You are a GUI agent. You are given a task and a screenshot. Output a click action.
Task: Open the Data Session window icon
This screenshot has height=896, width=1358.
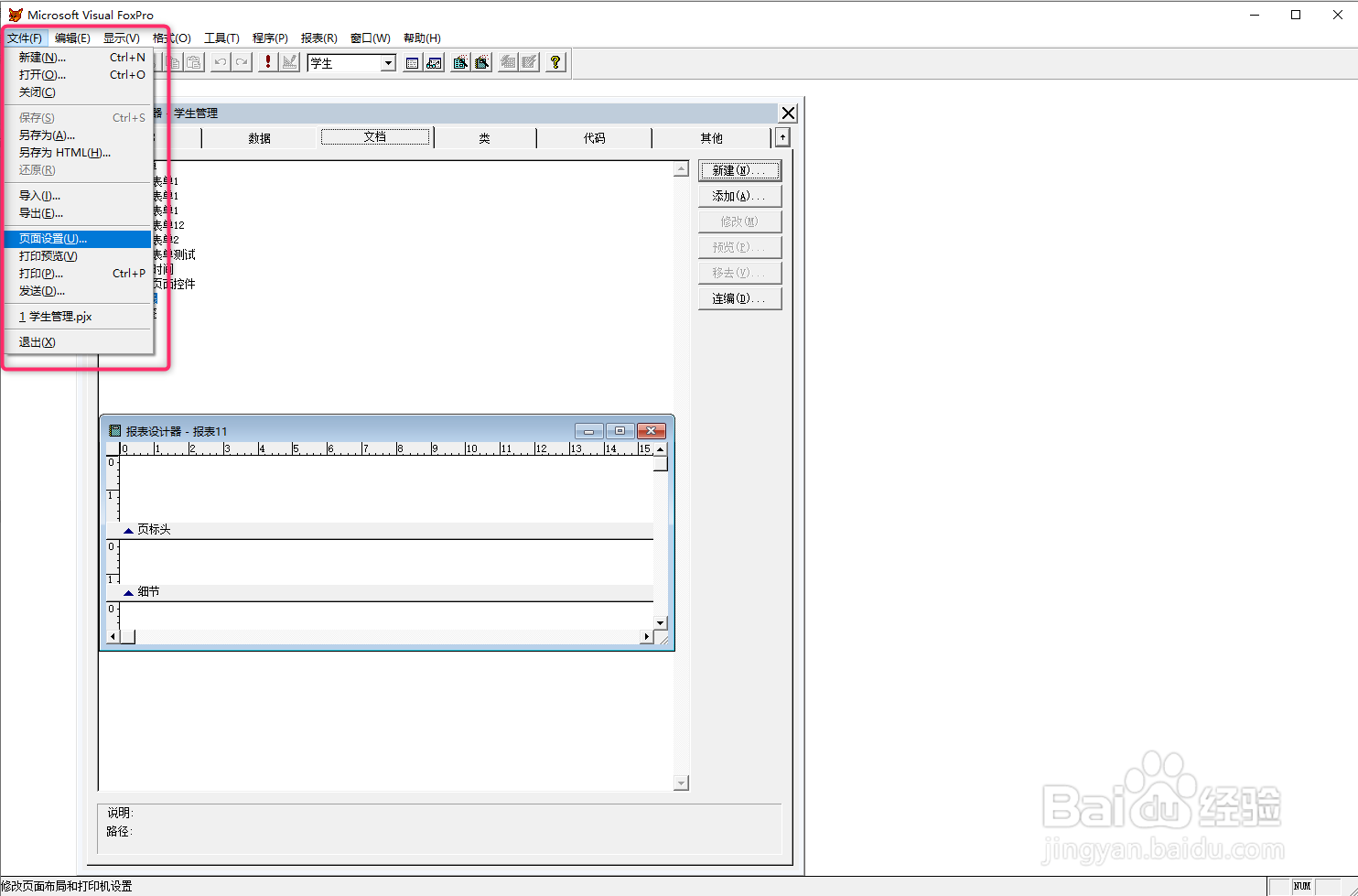(434, 62)
